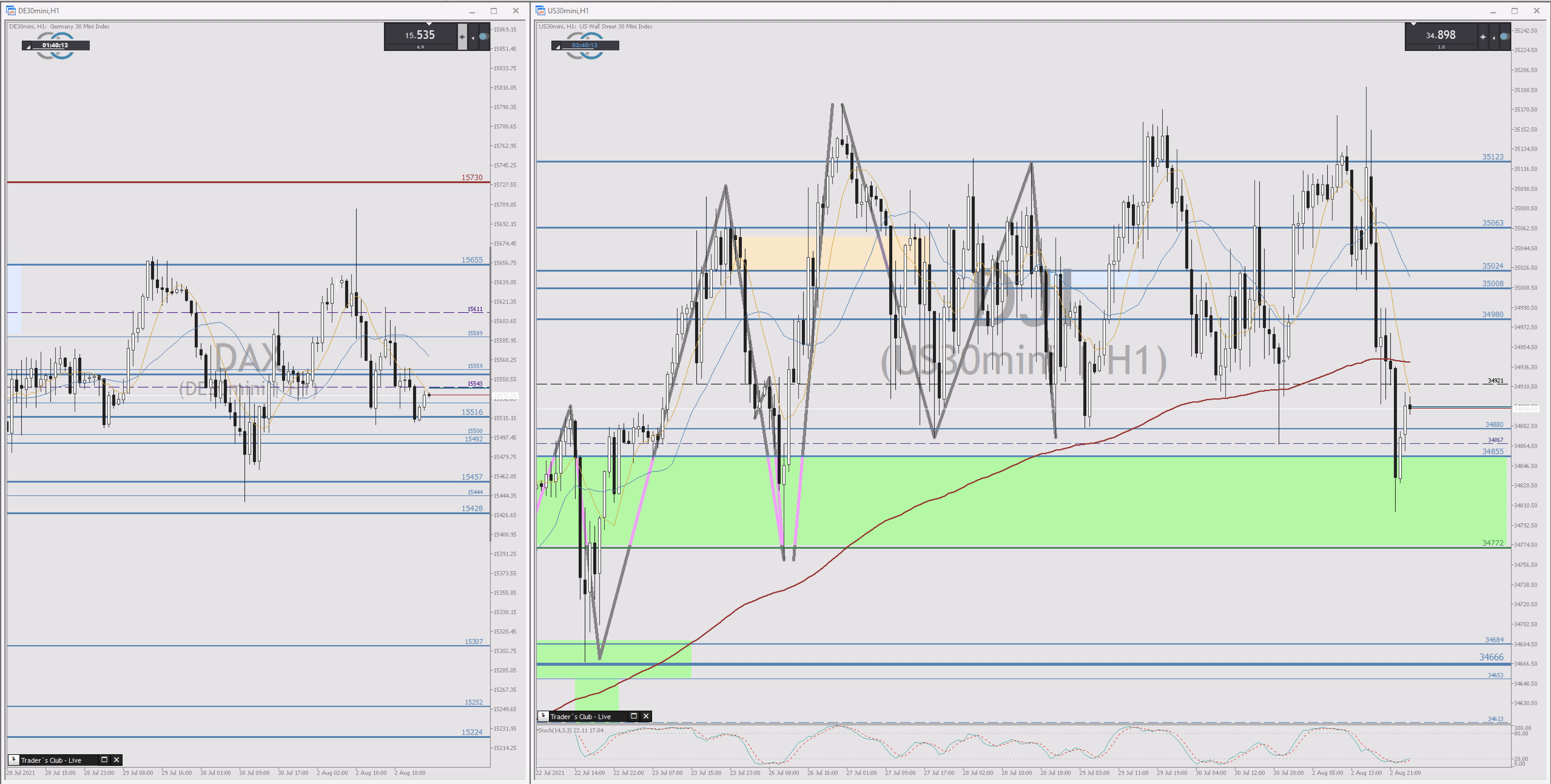Select the 15457 level label
The height and width of the screenshot is (784, 1551).
472,477
